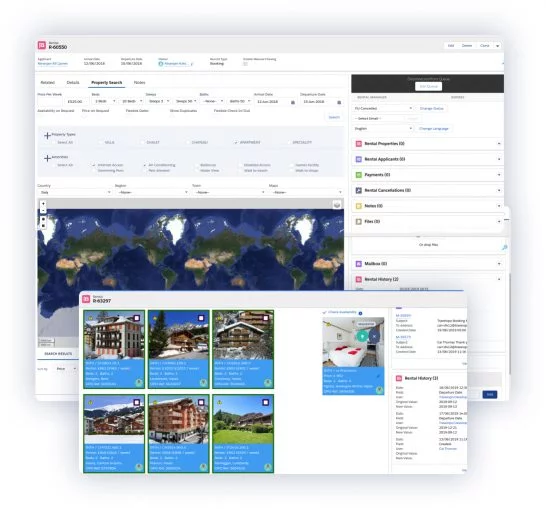Open the bedroom thumbnail with red pillows
Viewport: 546px width, 509px height.
353,342
